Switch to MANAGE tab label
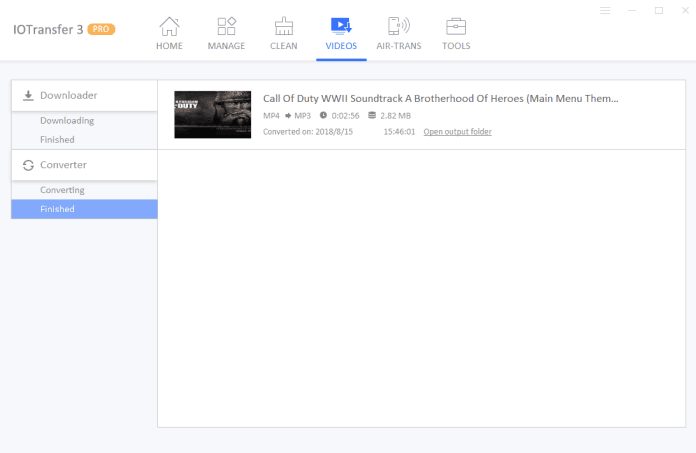 226,46
